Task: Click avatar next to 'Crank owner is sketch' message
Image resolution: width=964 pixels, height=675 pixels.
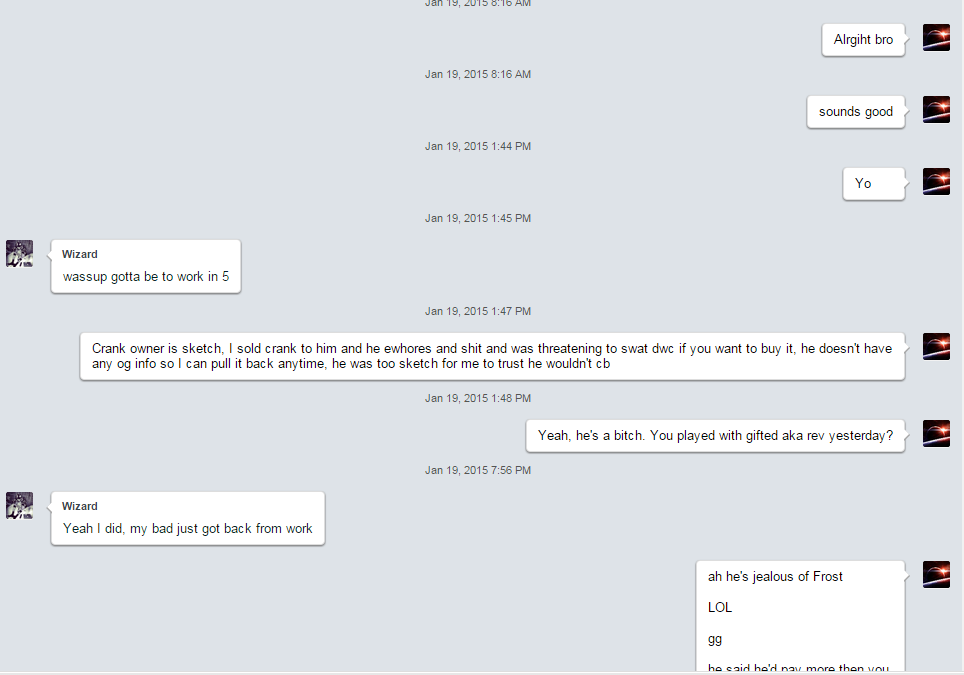Action: [x=936, y=346]
